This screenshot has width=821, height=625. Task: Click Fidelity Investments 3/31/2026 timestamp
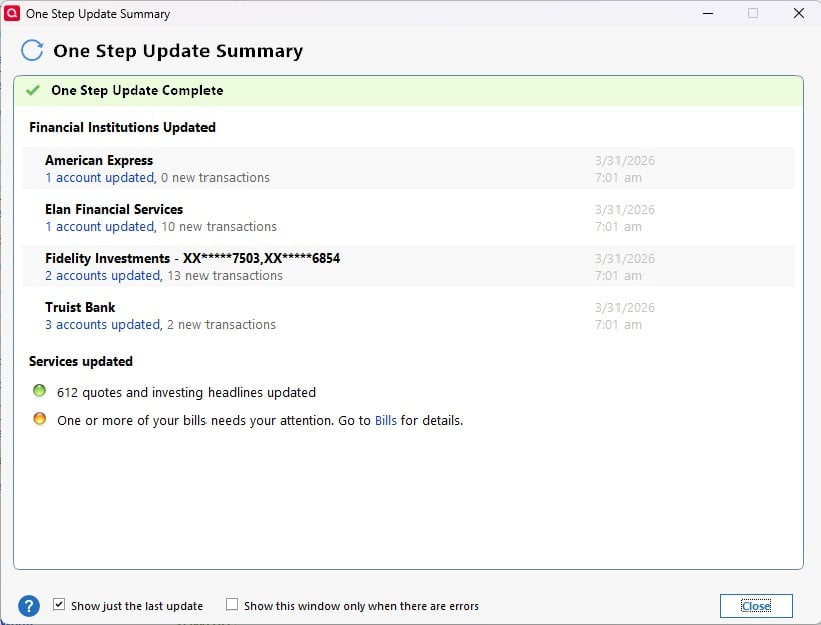(x=625, y=266)
